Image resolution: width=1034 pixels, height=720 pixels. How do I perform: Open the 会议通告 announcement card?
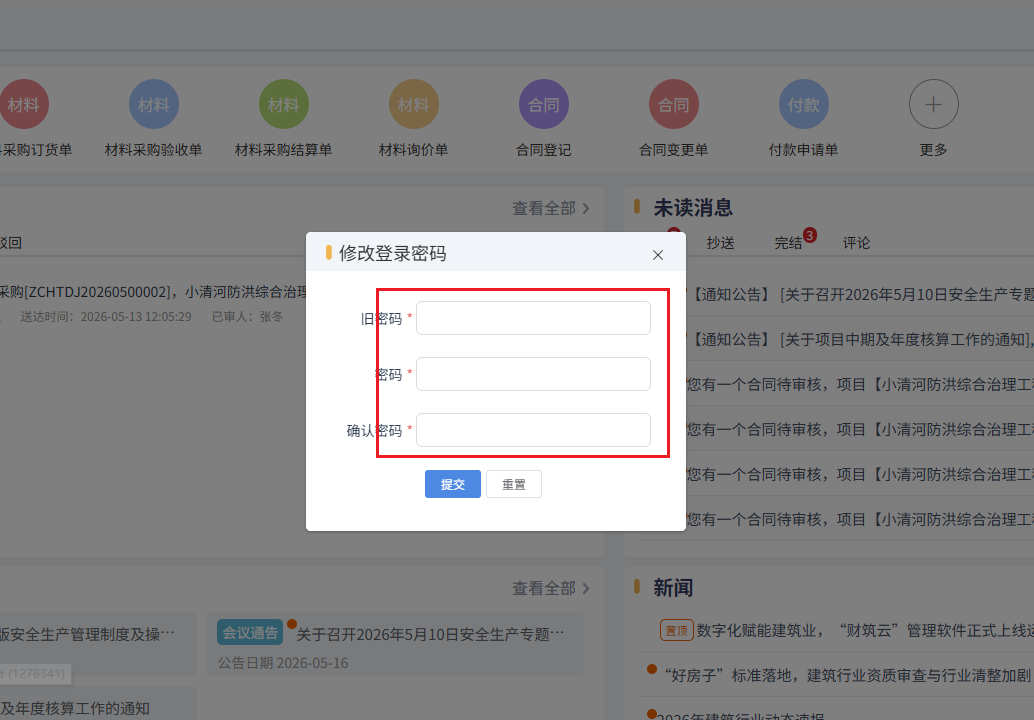pos(396,644)
